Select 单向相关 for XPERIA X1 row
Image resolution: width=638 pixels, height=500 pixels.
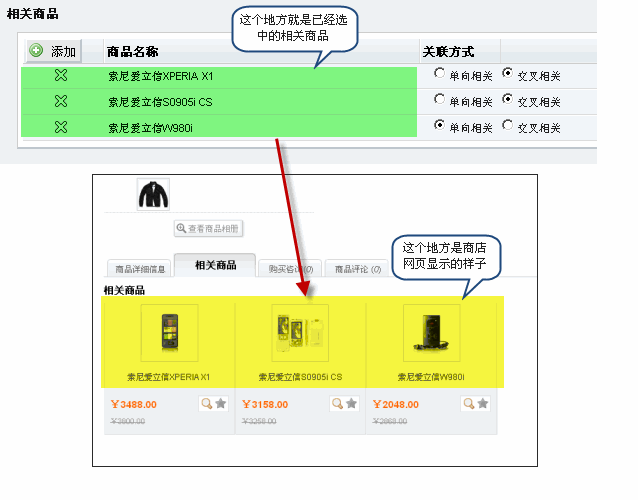439,73
